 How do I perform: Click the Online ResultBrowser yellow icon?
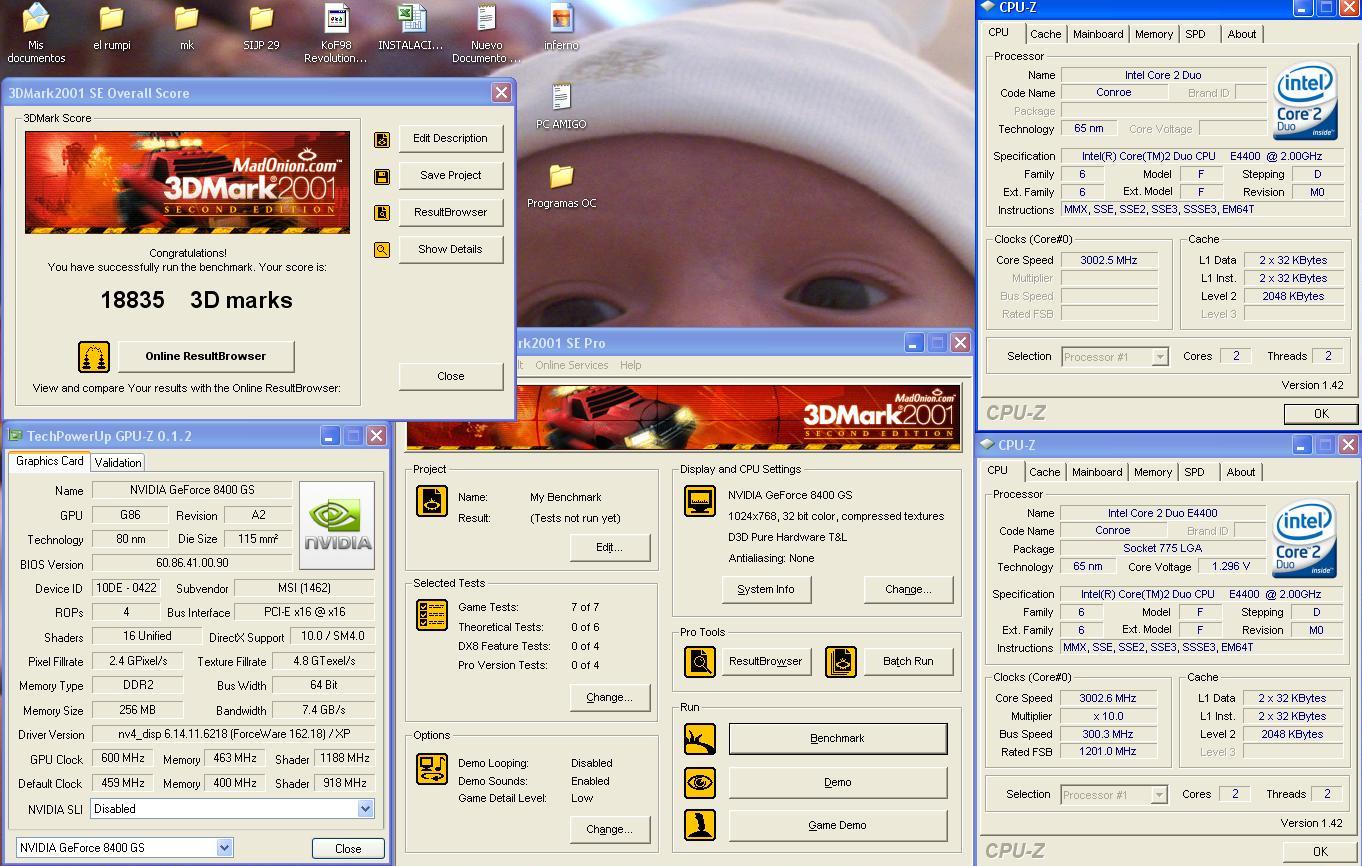point(94,357)
